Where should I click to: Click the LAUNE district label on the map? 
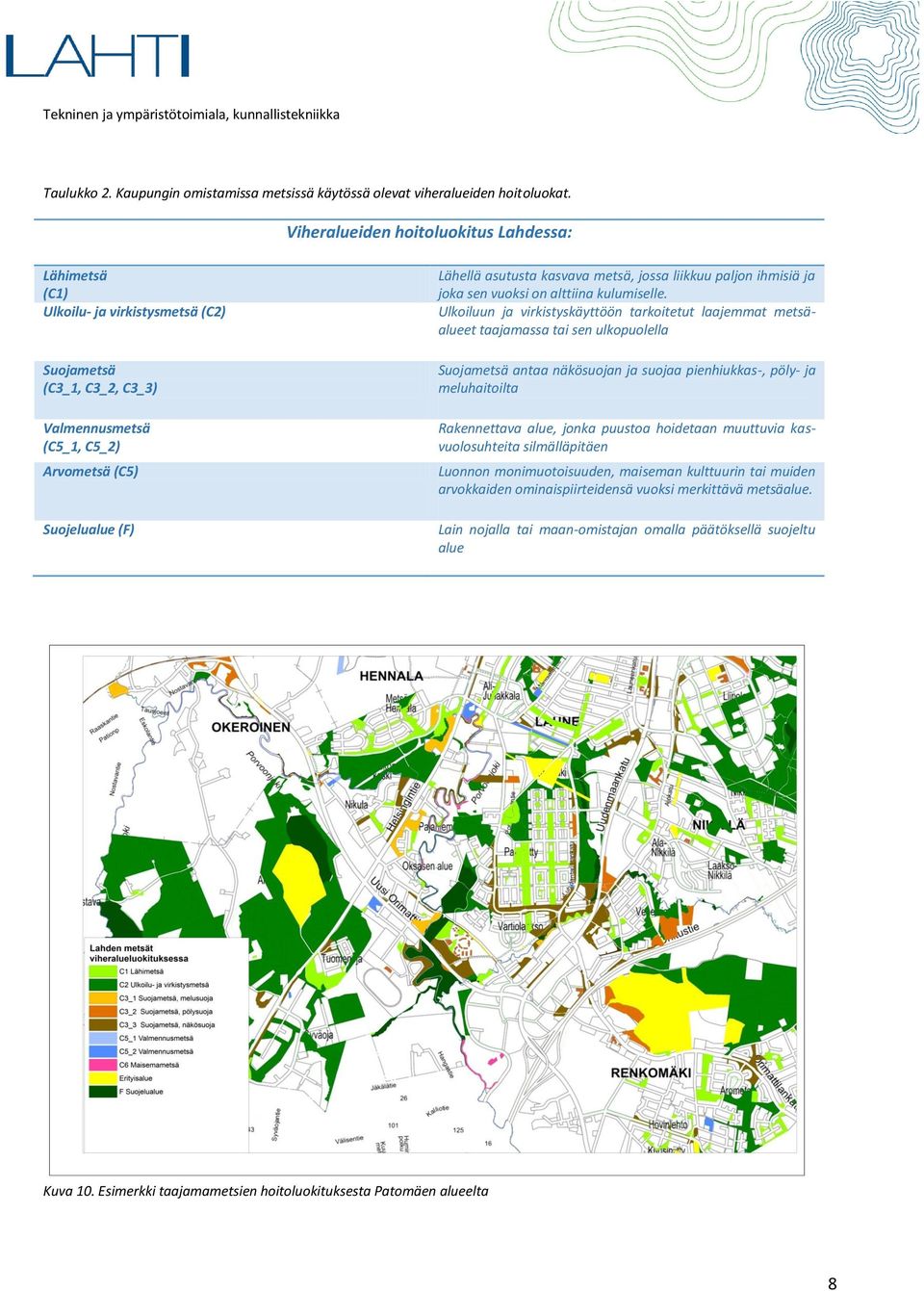coord(557,720)
